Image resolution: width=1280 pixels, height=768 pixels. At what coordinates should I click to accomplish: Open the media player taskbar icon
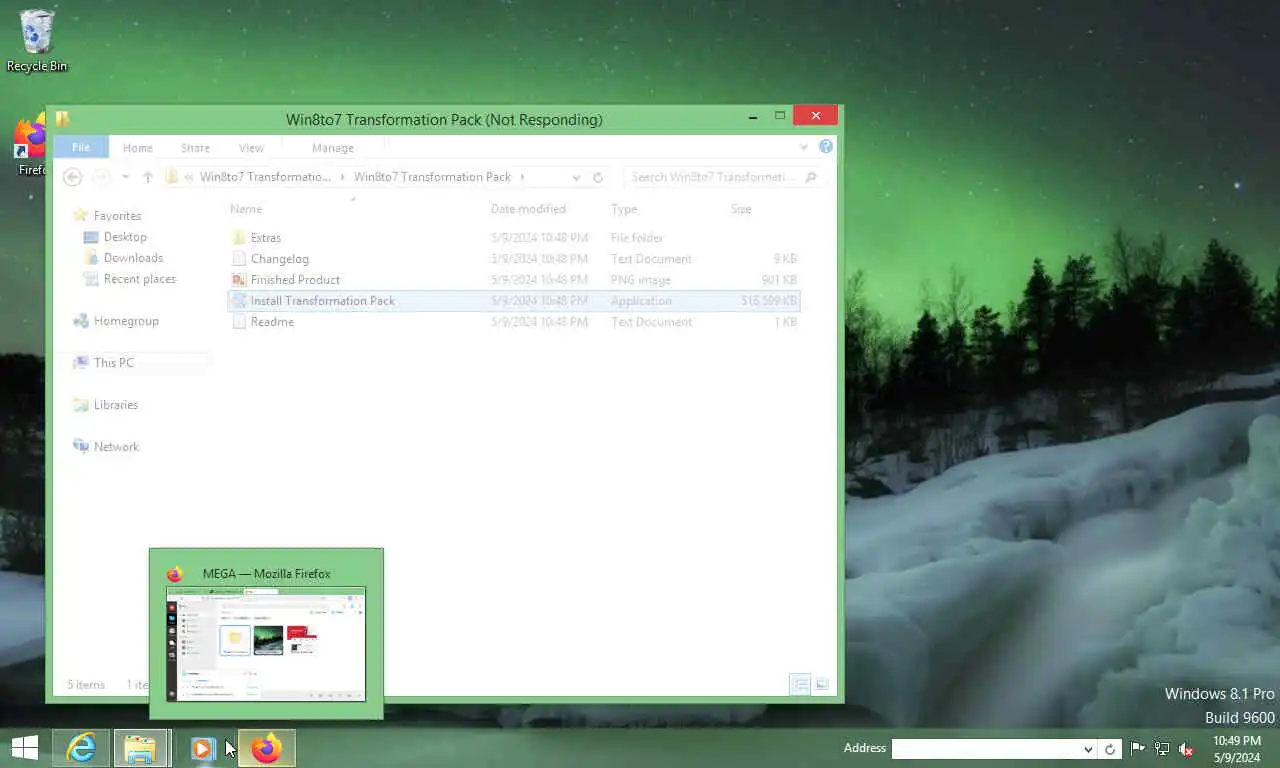[x=203, y=748]
